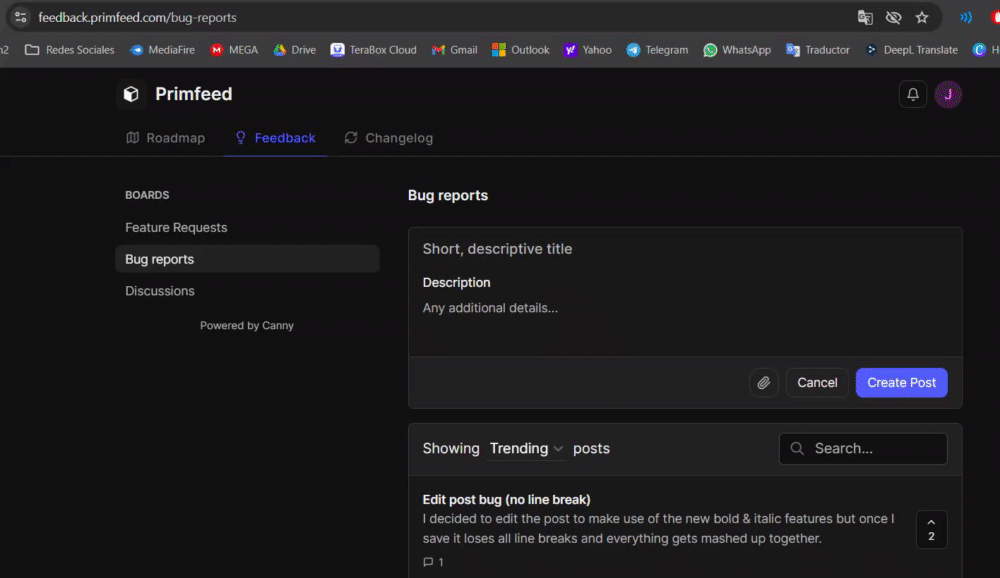Open the Traductor bookmark
Screen dimensions: 1000x578
818,50
